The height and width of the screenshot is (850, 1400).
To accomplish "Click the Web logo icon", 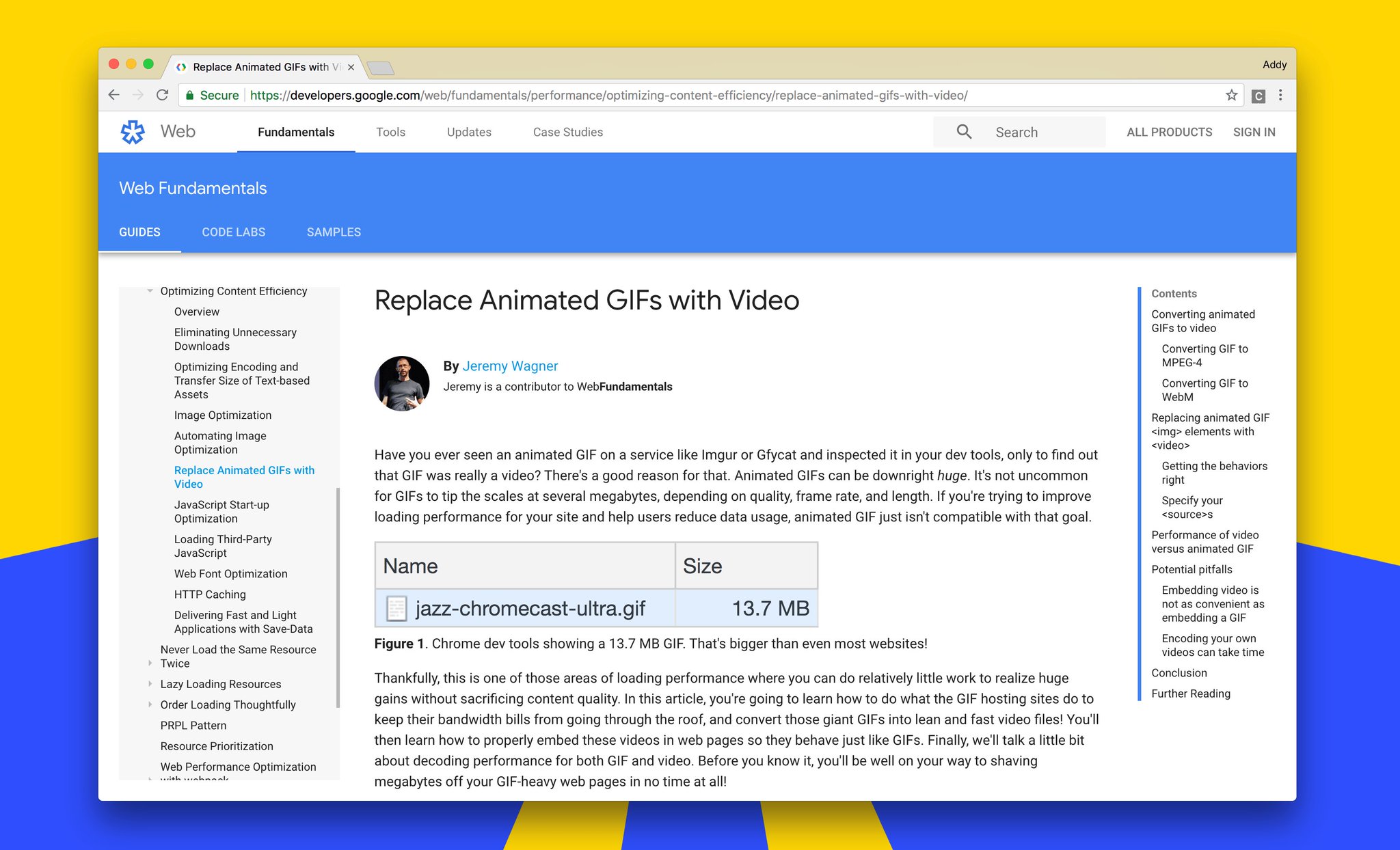I will (x=133, y=132).
